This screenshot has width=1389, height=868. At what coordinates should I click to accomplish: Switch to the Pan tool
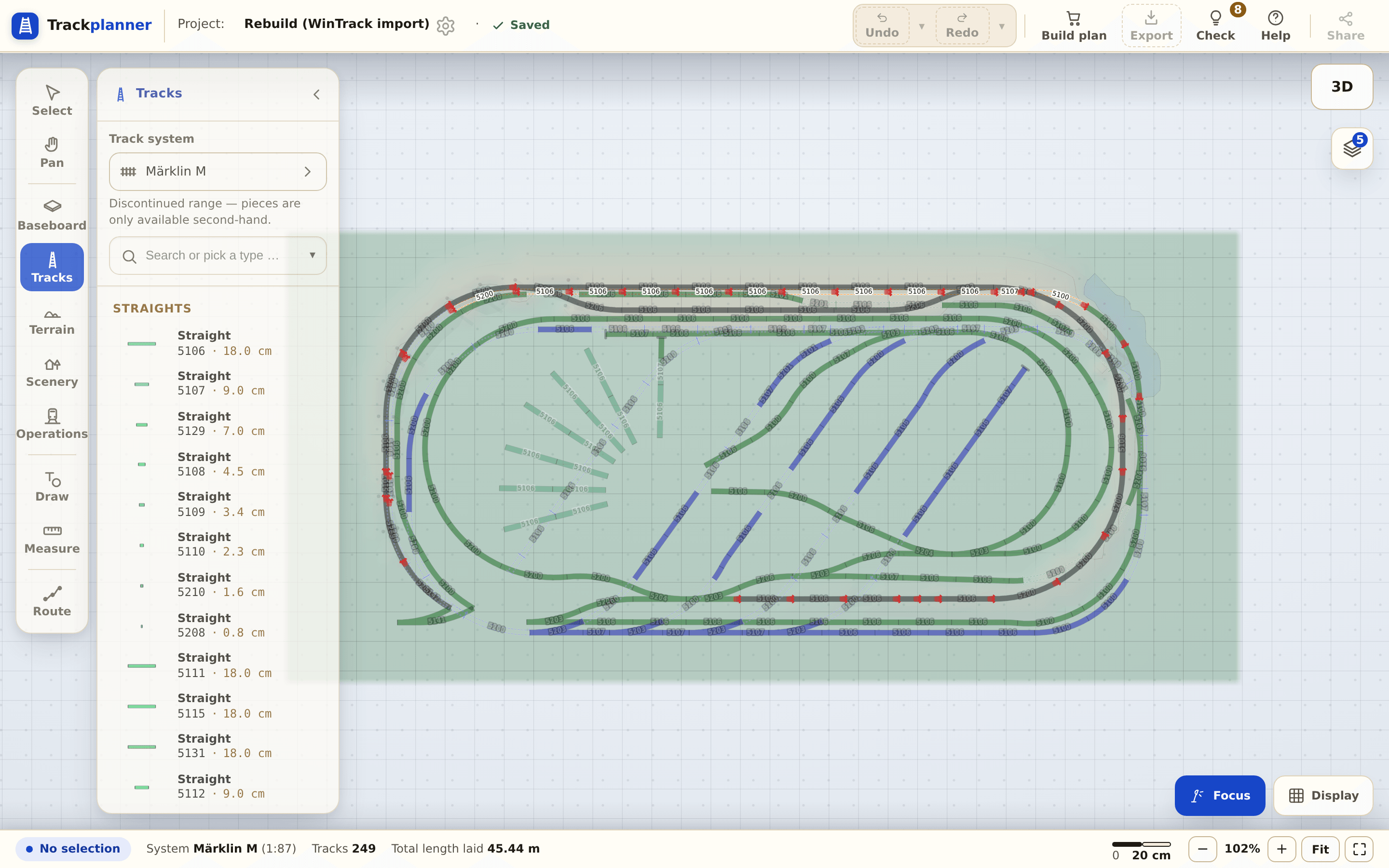(x=52, y=153)
